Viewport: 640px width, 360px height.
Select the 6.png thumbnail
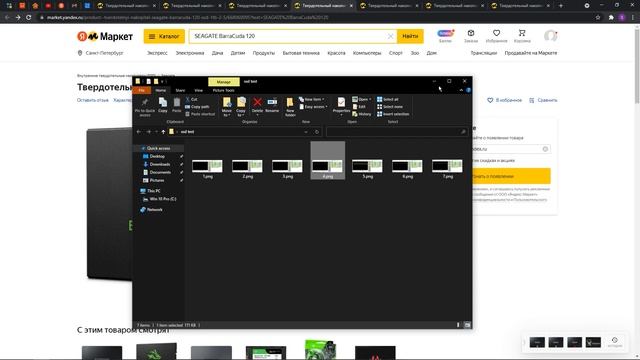[x=407, y=166]
